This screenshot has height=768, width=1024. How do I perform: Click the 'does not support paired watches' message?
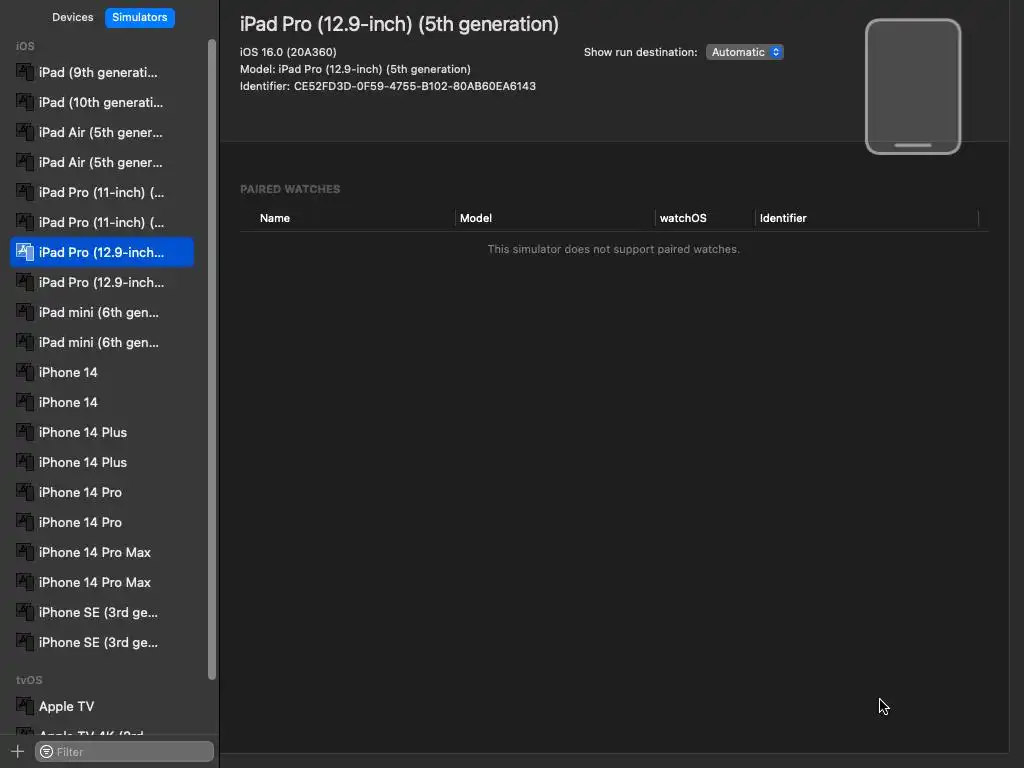click(613, 249)
